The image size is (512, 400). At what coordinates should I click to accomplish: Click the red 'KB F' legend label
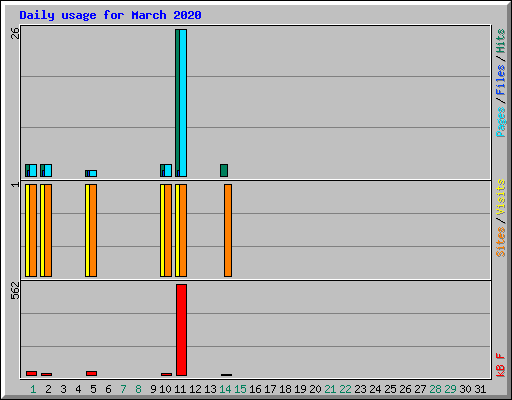(x=500, y=365)
